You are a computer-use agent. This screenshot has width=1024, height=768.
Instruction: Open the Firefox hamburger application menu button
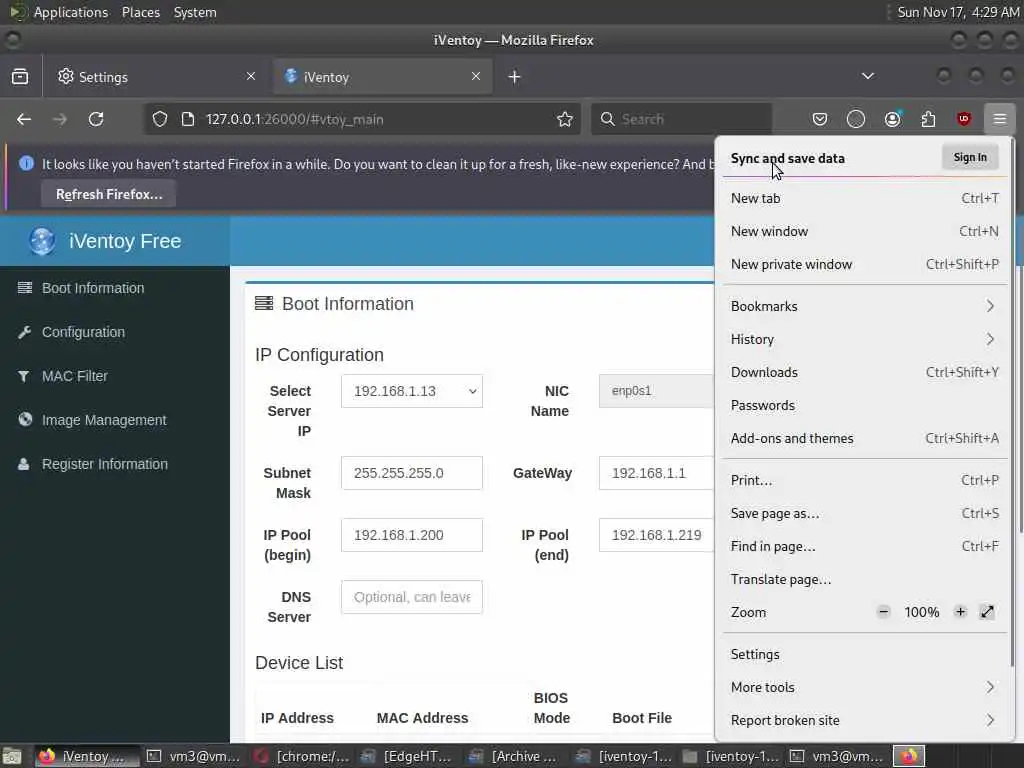999,119
